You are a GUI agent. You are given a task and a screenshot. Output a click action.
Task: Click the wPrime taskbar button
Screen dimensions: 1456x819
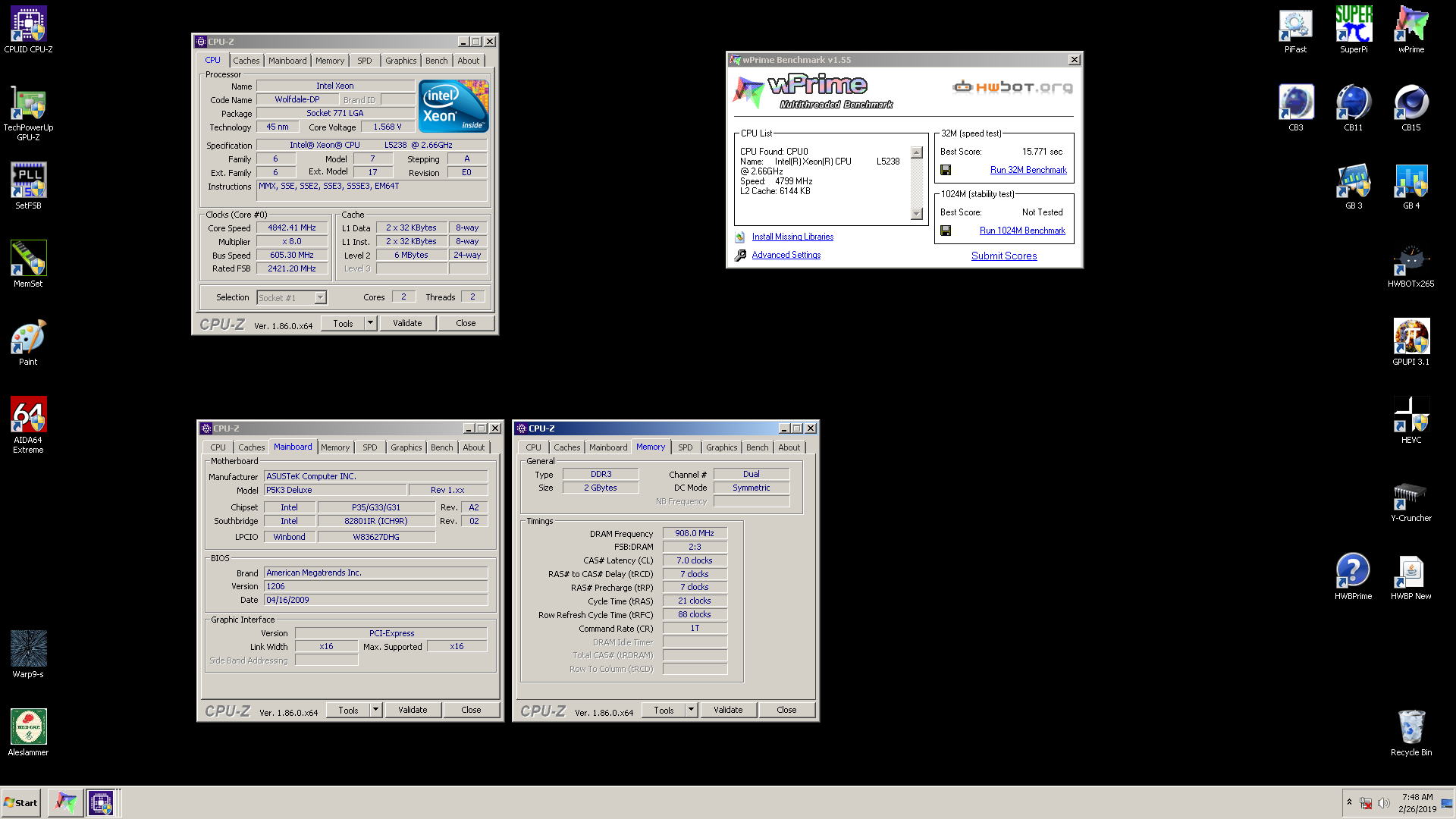[65, 802]
